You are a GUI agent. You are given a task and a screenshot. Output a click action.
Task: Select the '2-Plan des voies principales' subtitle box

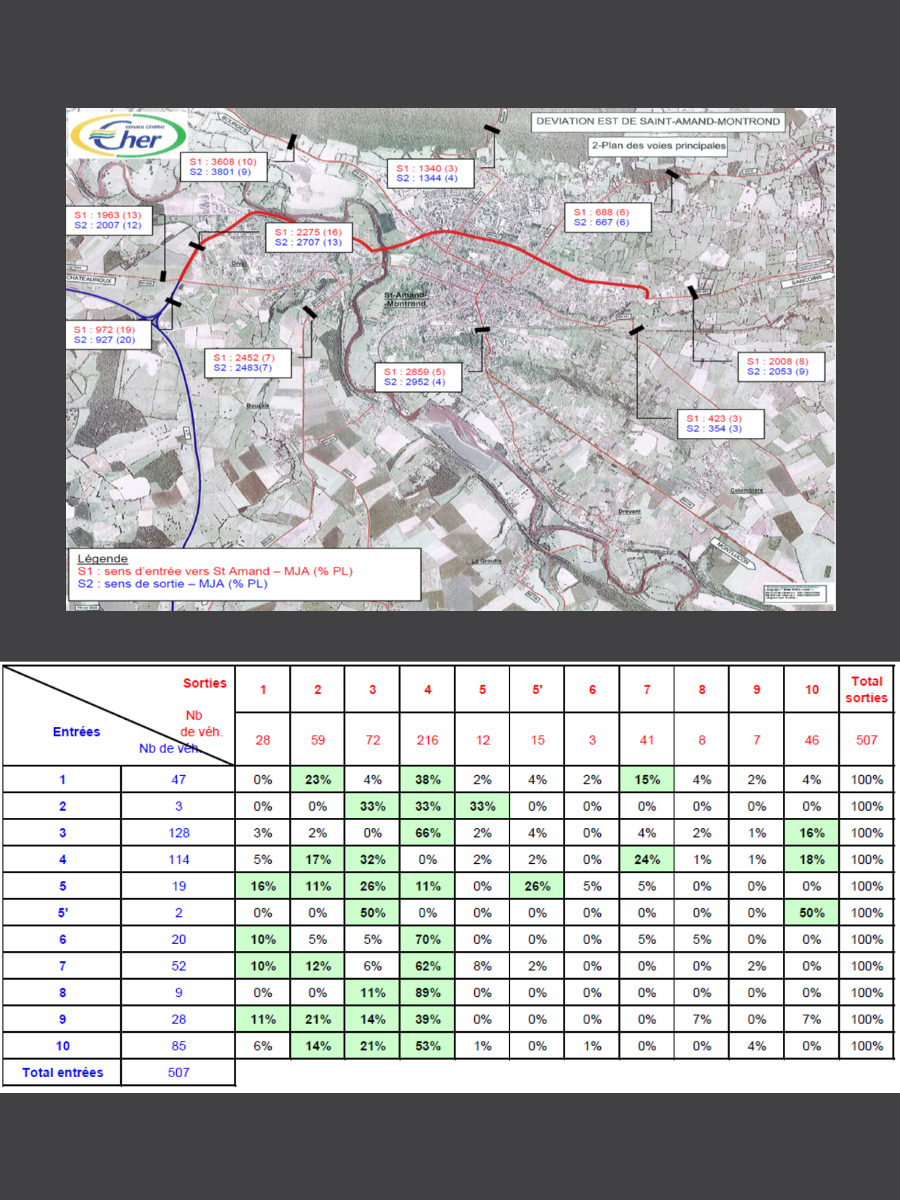pyautogui.click(x=658, y=145)
